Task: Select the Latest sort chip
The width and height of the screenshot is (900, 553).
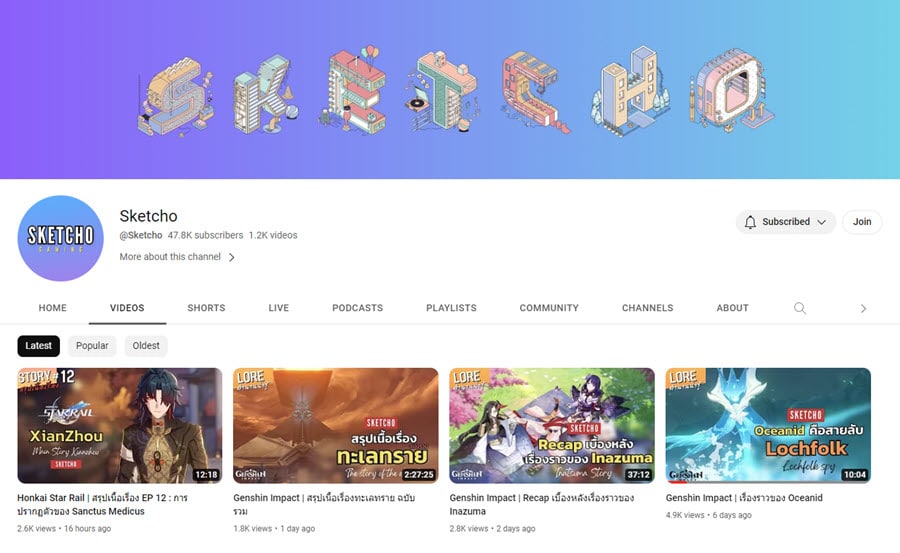Action: pyautogui.click(x=38, y=346)
